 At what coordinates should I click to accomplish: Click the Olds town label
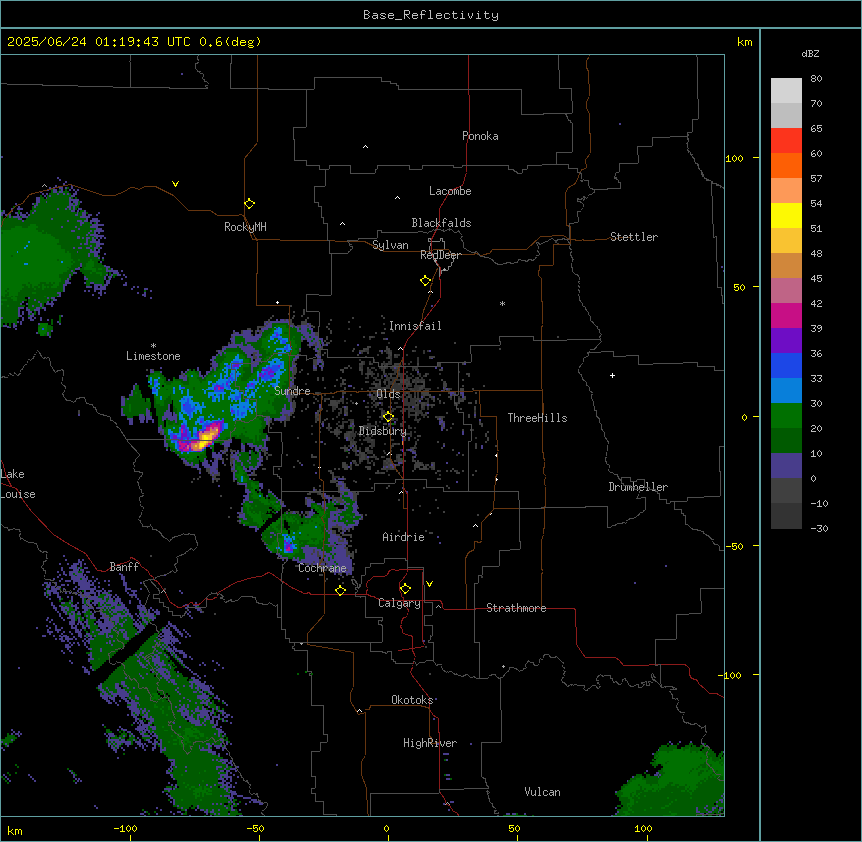click(388, 394)
